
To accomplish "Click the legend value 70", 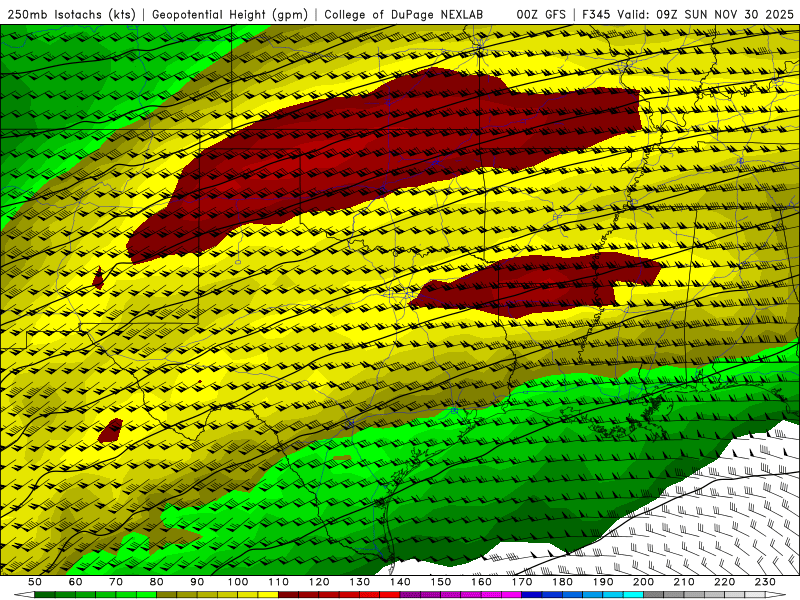I will [x=116, y=582].
